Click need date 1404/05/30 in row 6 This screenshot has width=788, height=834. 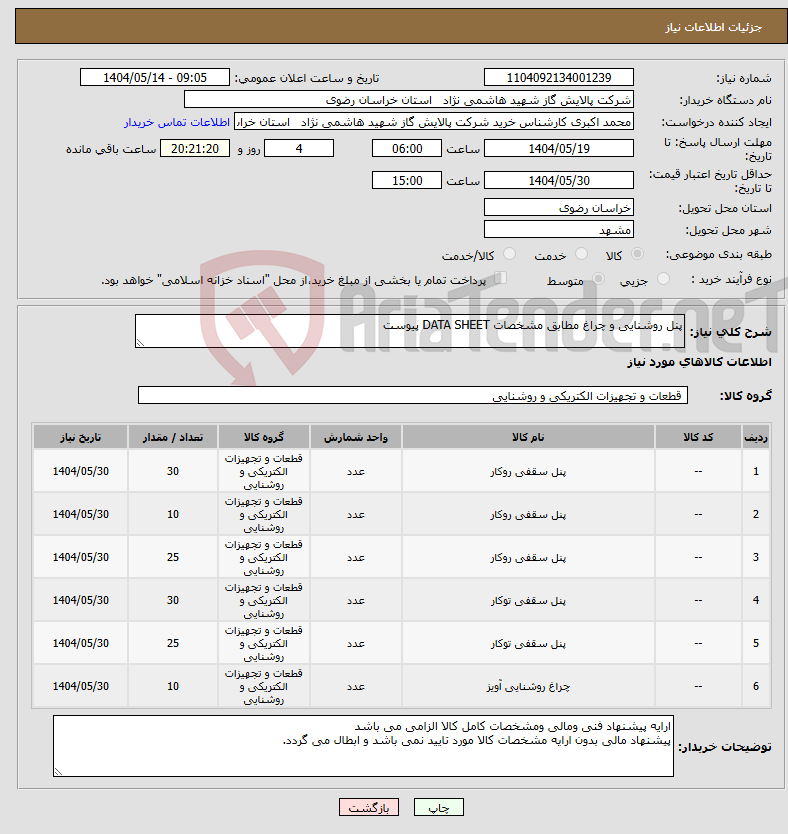[81, 687]
